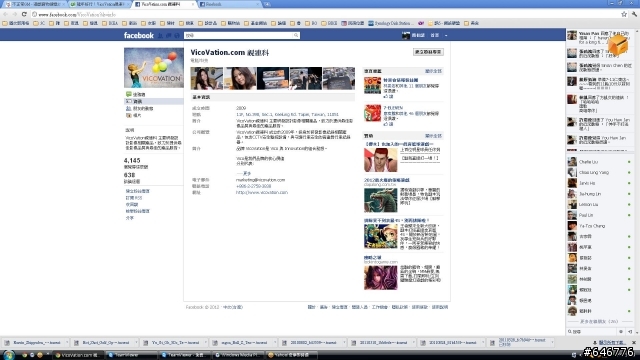640x360 pixels.
Task: Open the friend activity item in the sidebar
Action: tap(140, 109)
